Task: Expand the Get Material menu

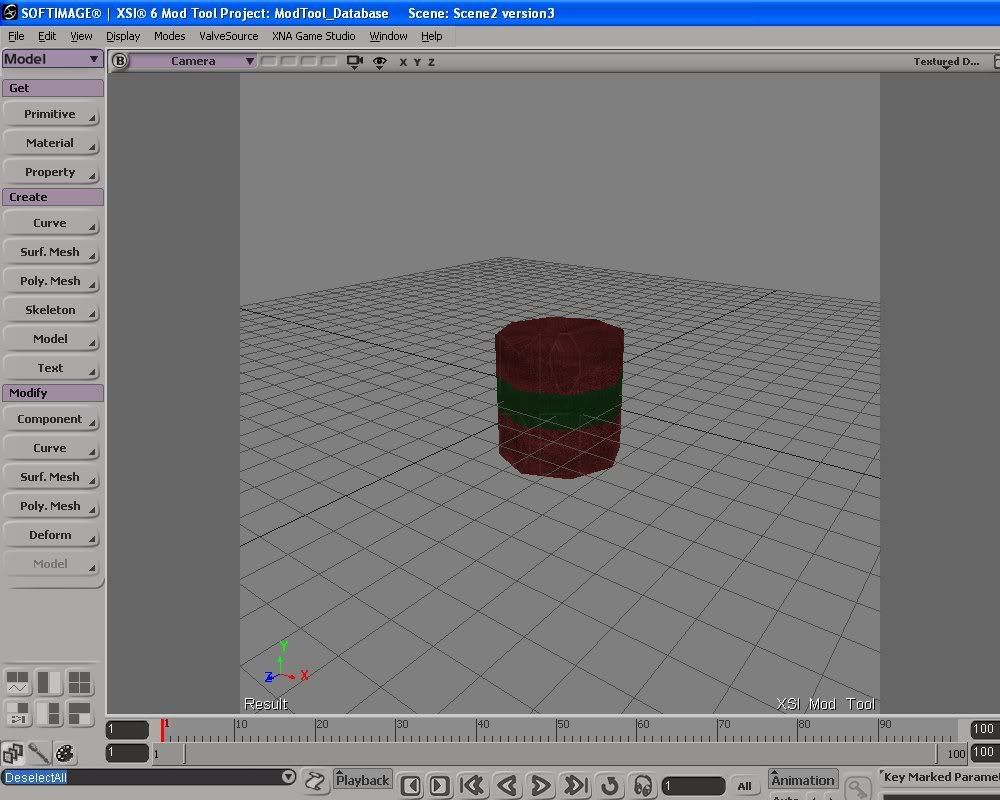Action: pyautogui.click(x=51, y=143)
